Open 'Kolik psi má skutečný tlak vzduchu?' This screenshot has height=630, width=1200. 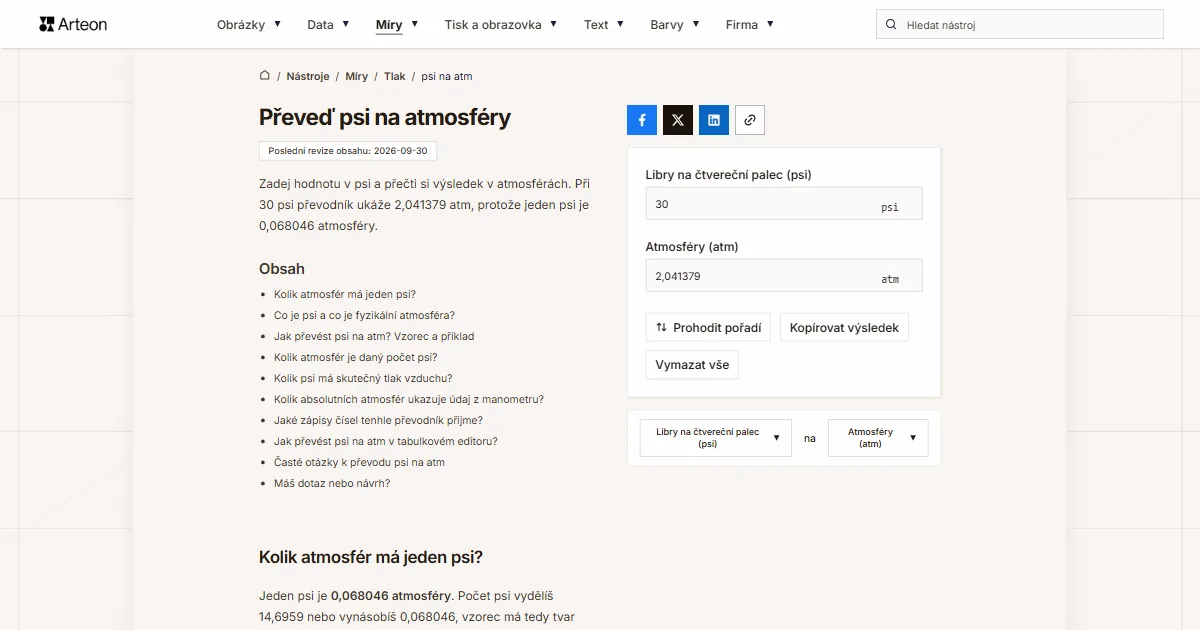[363, 378]
